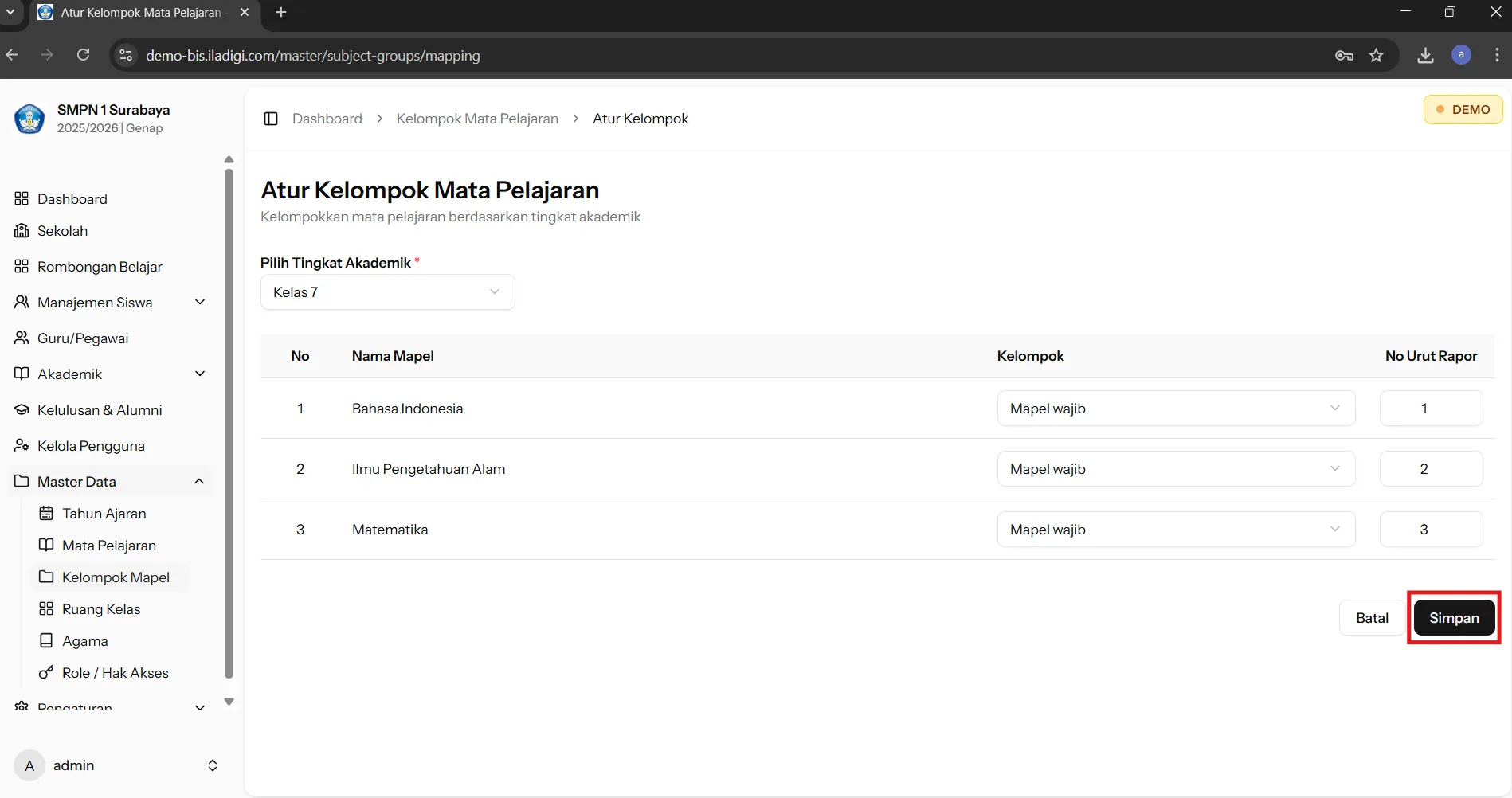The image size is (1512, 798).
Task: Click the Guru/Pegawai people icon
Action: click(x=22, y=338)
